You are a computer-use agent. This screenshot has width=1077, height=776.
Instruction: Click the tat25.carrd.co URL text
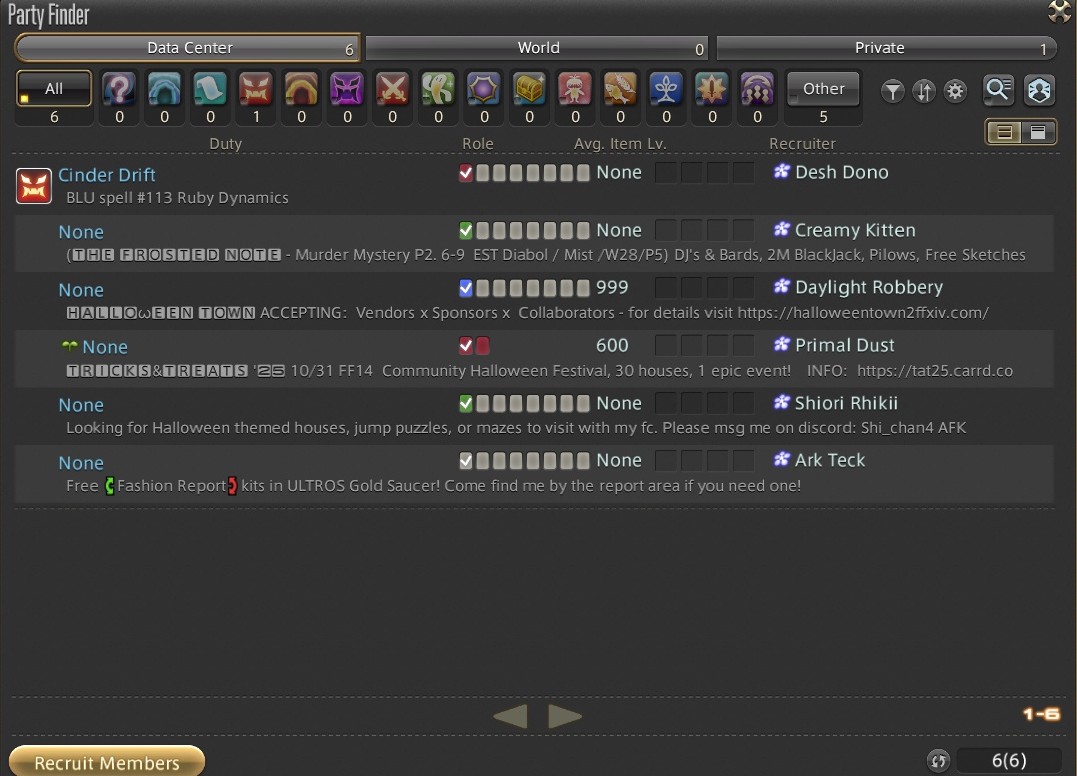[935, 371]
